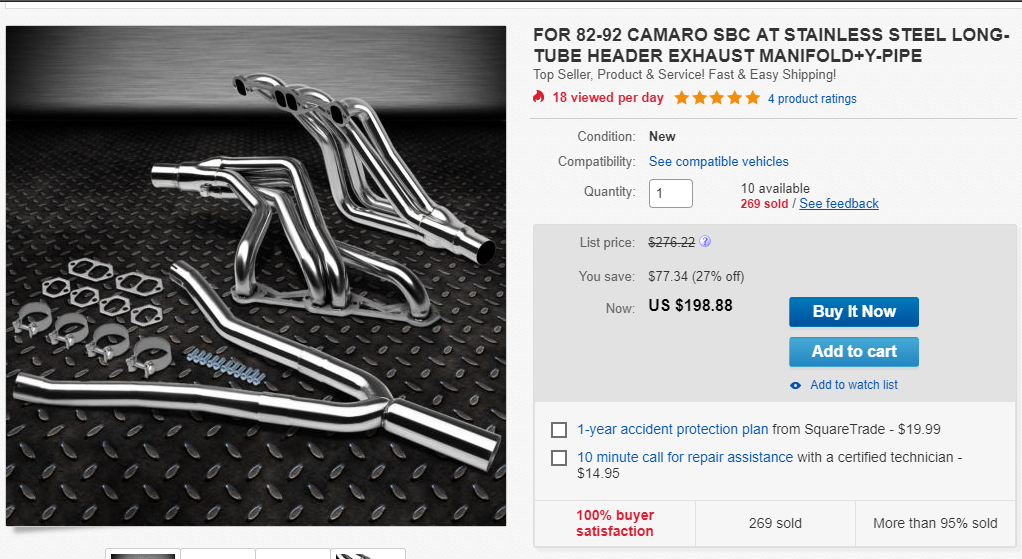Click the 100% buyer satisfaction label
Viewport: 1022px width, 559px height.
[615, 523]
